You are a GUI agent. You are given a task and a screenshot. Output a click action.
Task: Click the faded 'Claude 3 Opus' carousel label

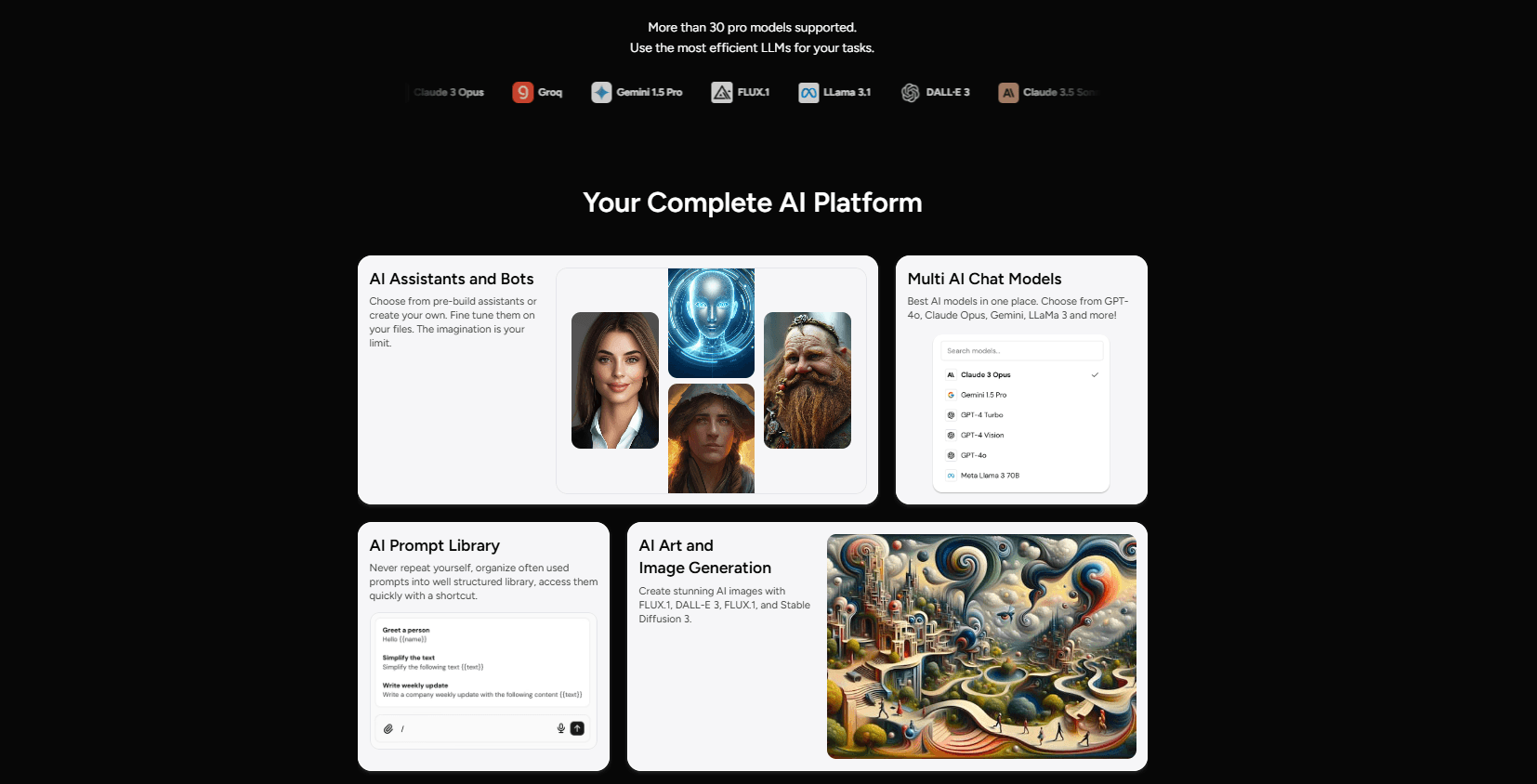click(x=449, y=92)
